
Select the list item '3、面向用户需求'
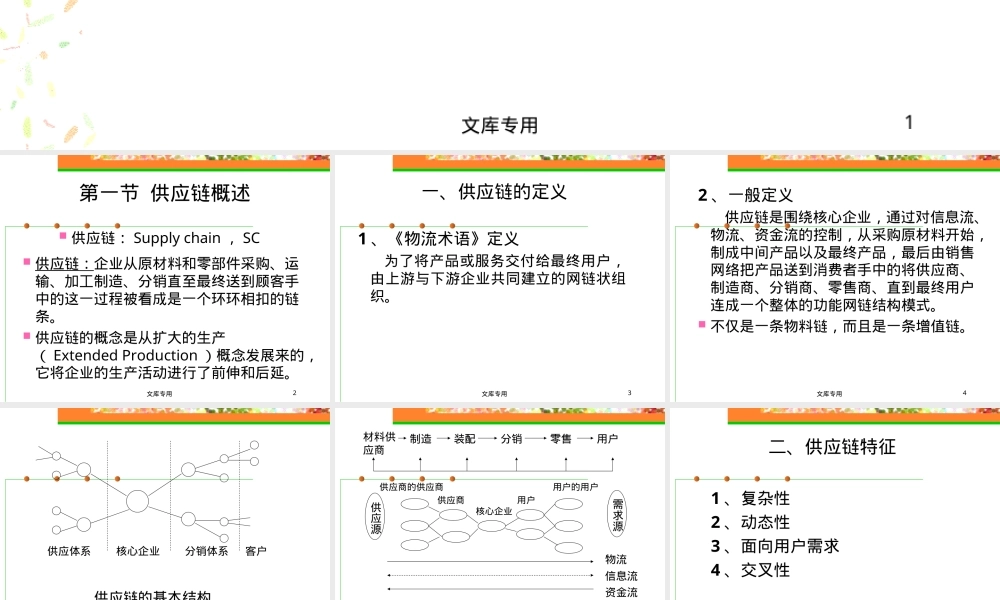point(775,546)
